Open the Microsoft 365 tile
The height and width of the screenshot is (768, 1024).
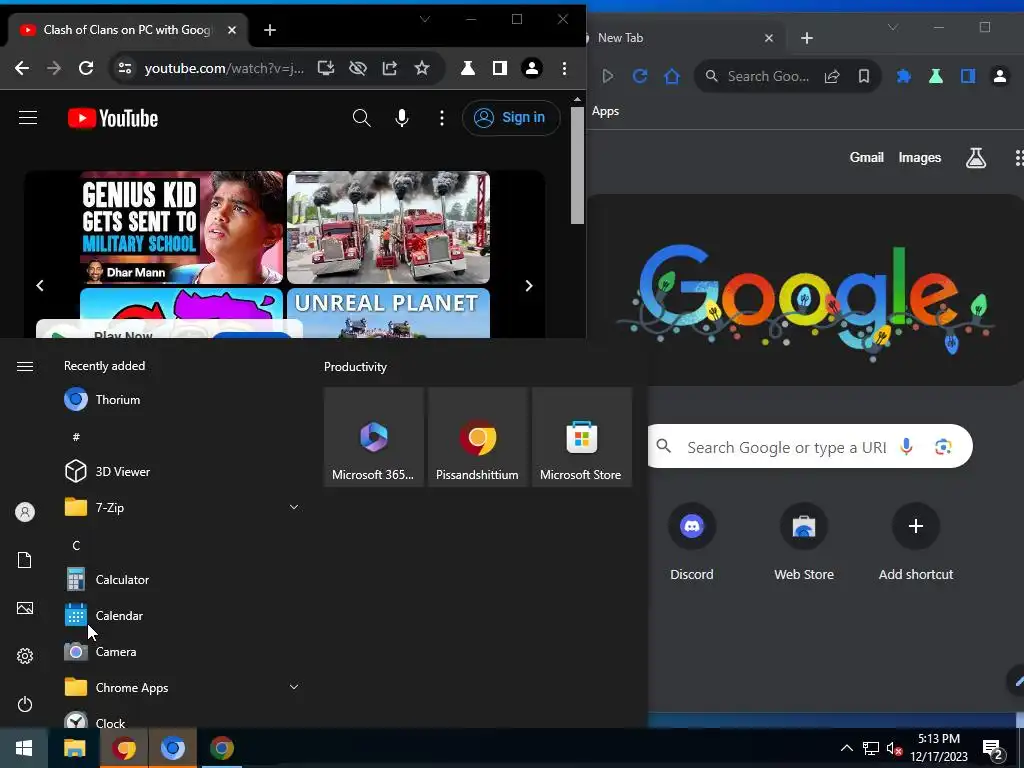coord(374,437)
